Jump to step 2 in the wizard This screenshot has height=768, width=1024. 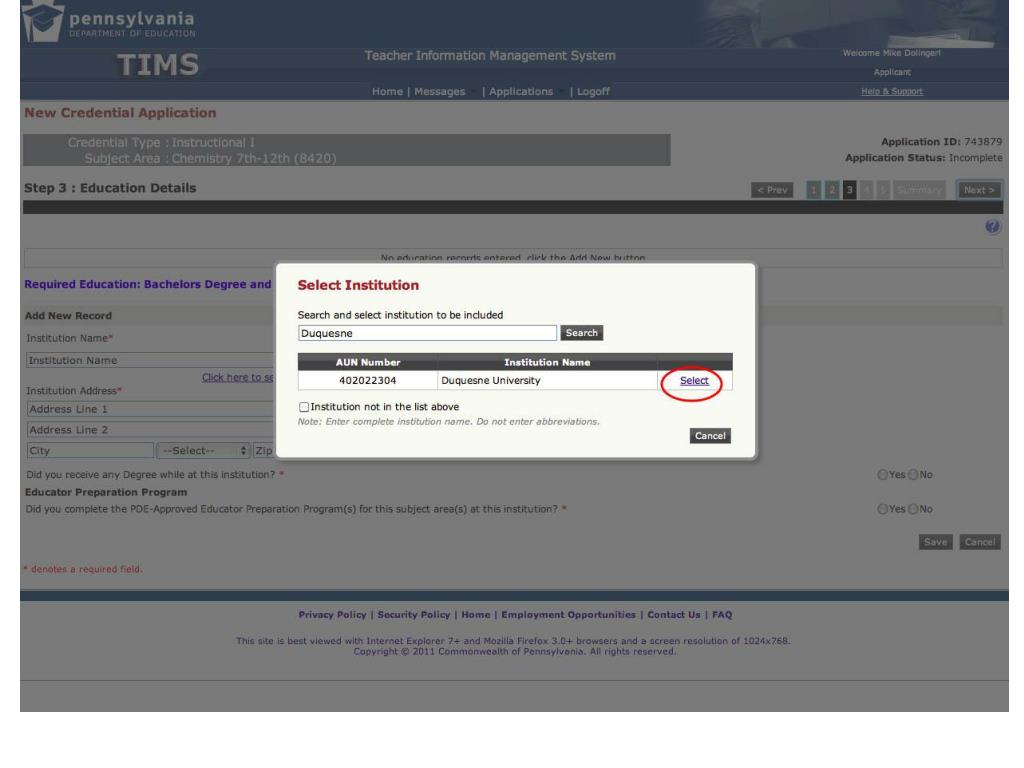[x=832, y=190]
